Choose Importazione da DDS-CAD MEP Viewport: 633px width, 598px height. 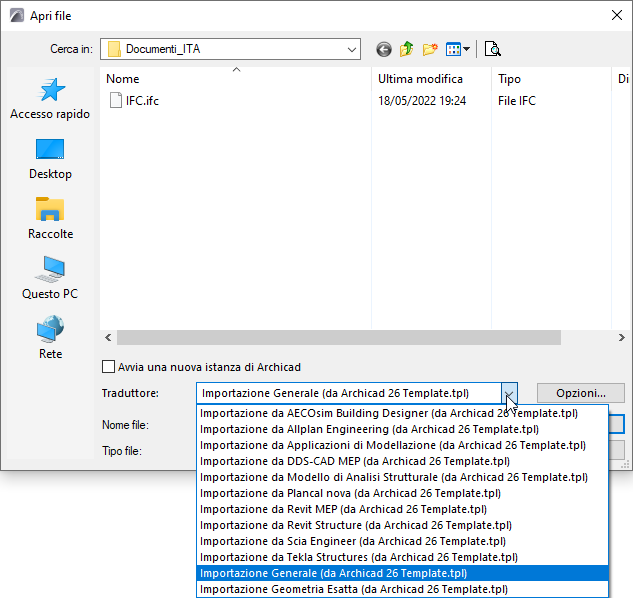402,461
